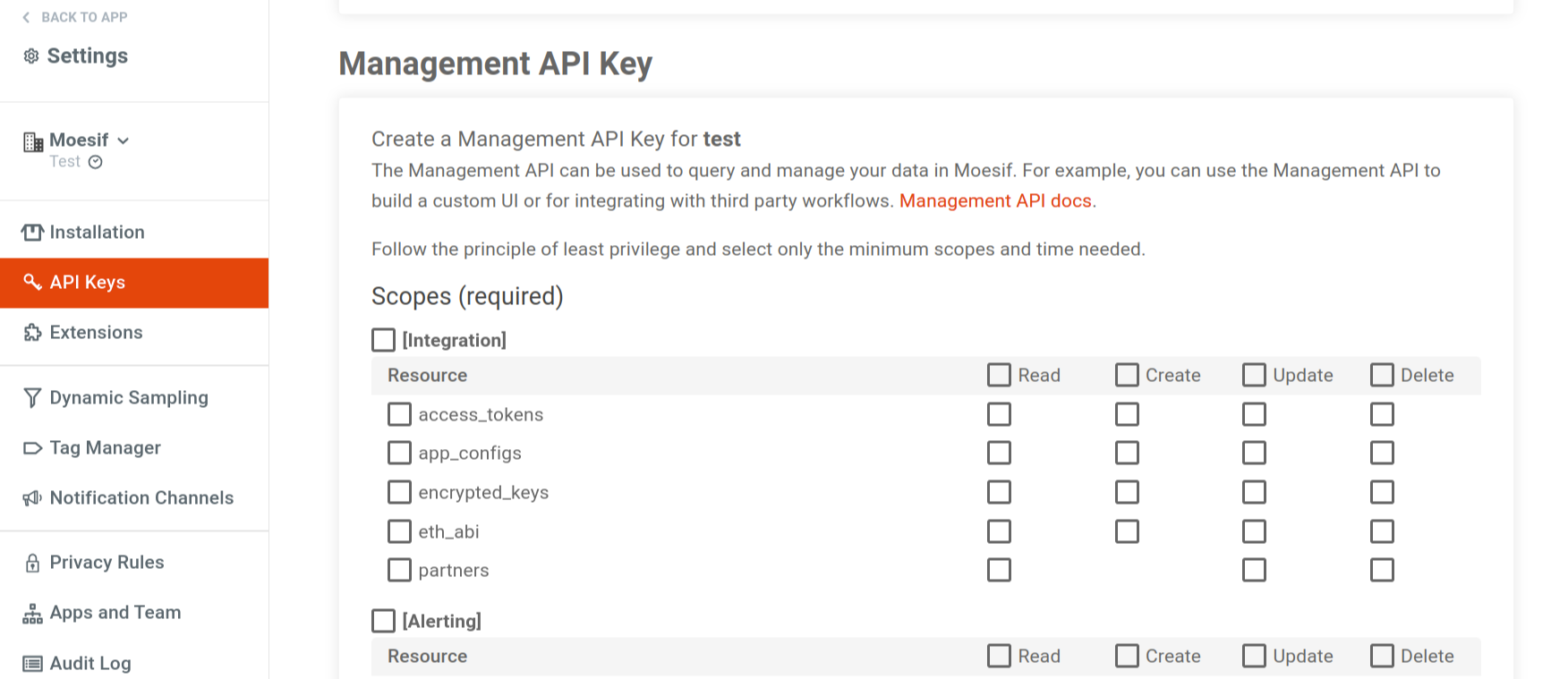Click the API Keys wrench icon
Screen dimensions: 1568x679
tap(32, 282)
